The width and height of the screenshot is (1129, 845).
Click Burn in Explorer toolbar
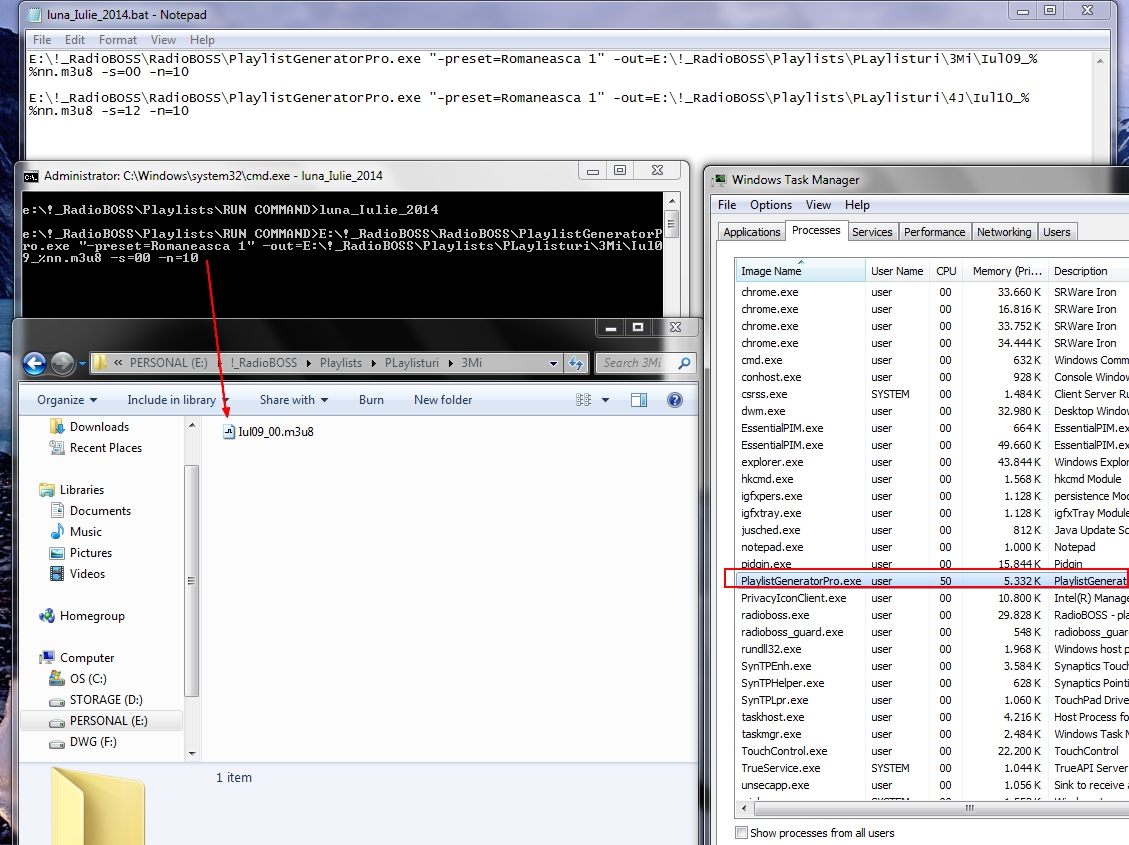tap(372, 400)
